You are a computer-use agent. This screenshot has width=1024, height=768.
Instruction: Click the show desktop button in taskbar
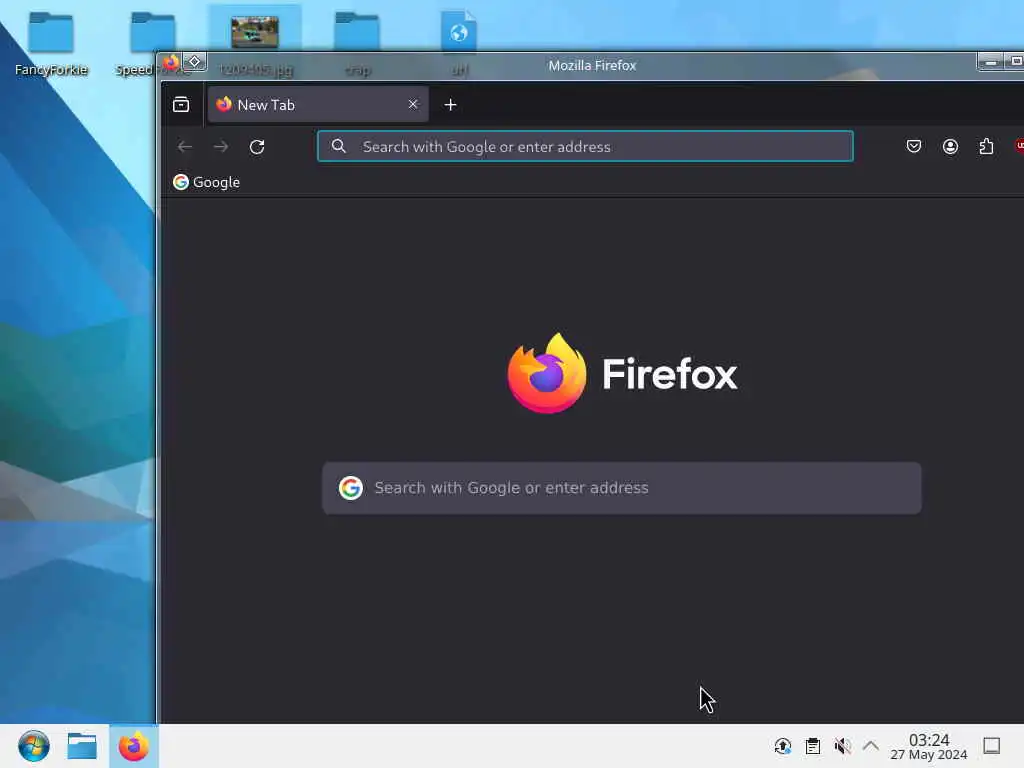[x=991, y=746]
